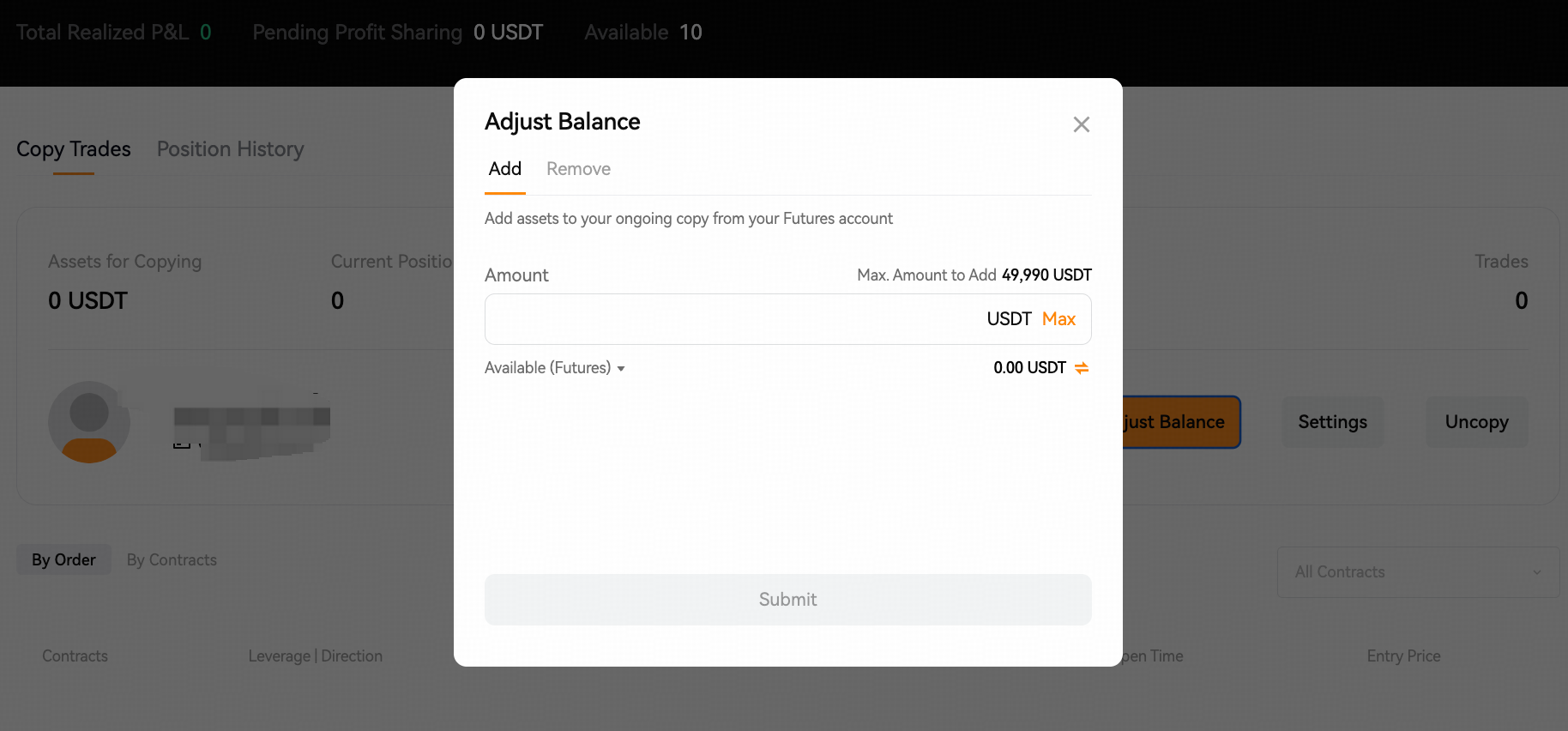
Task: Select the Copy Trades tab
Action: tap(74, 149)
